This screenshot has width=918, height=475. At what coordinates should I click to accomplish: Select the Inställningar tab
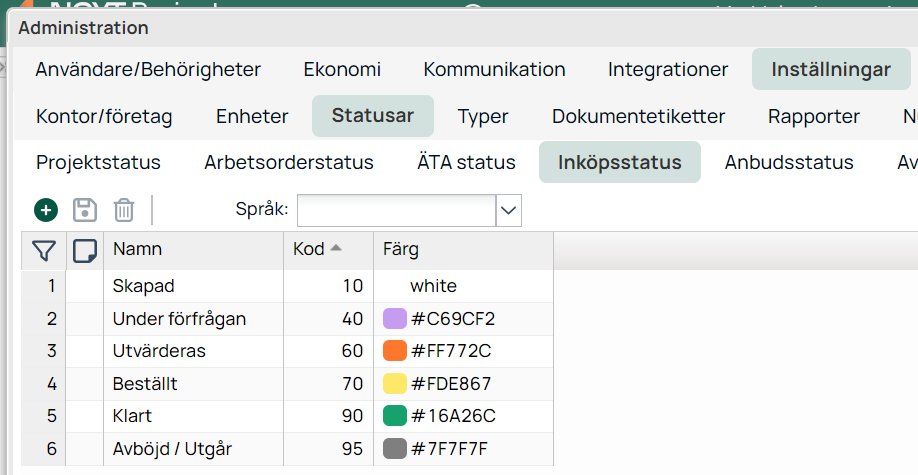(831, 69)
